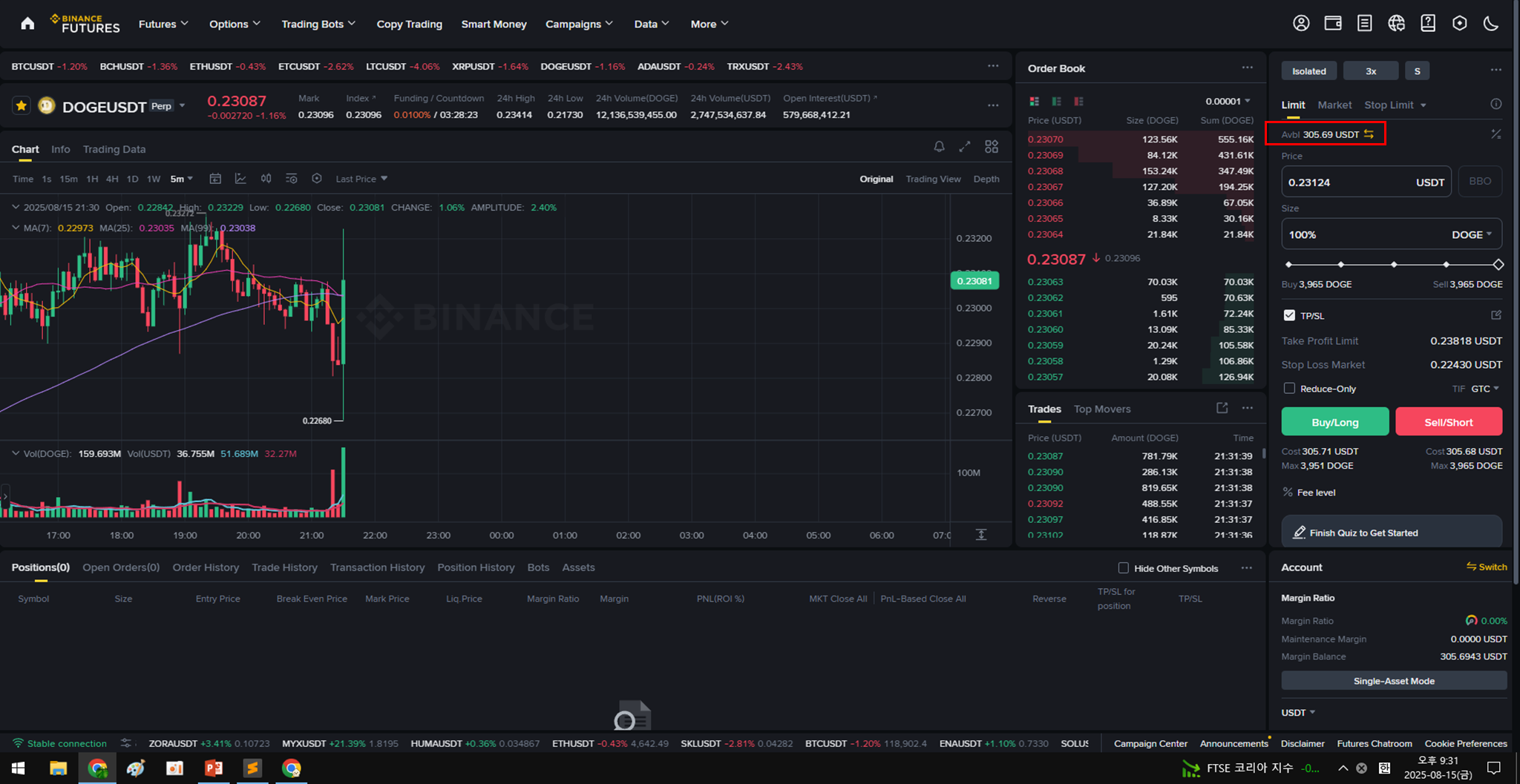The height and width of the screenshot is (784, 1520).
Task: Pop out the Trades panel
Action: coord(1222,408)
